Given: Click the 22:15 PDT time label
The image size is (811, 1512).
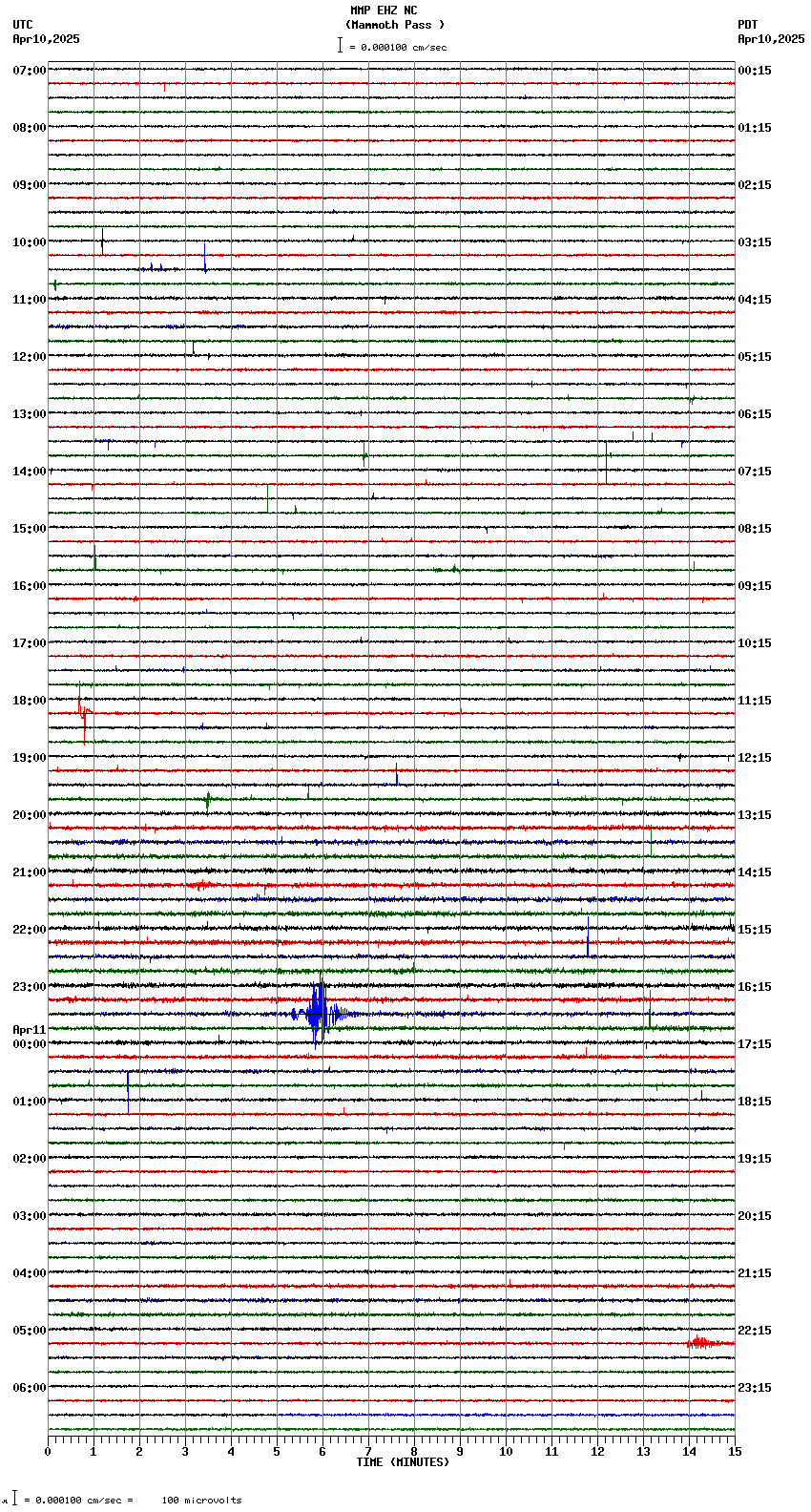Looking at the screenshot, I should pos(755,1331).
